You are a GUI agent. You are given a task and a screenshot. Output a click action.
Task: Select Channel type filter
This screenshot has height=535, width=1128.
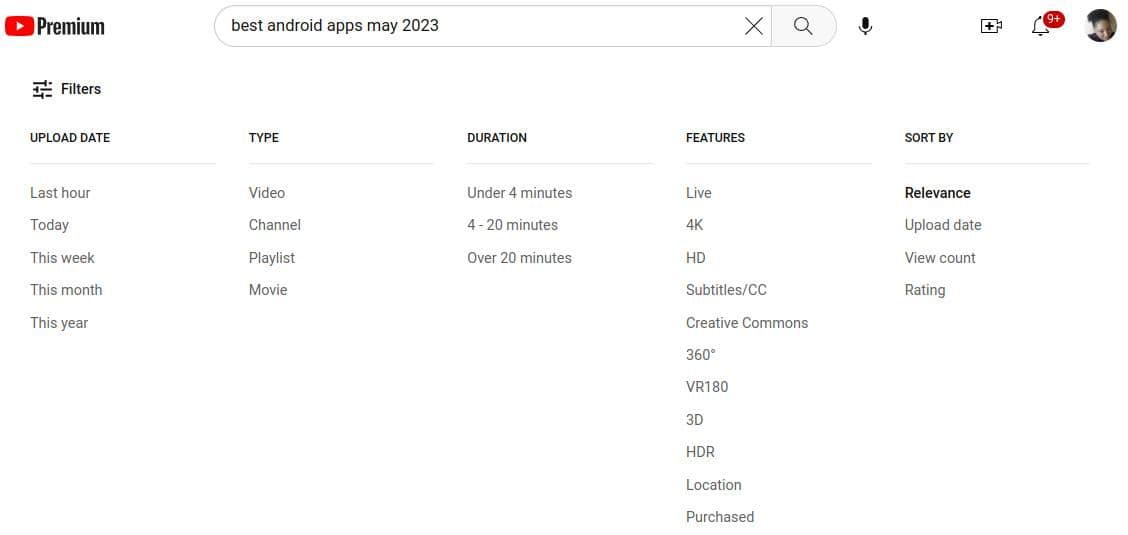275,225
